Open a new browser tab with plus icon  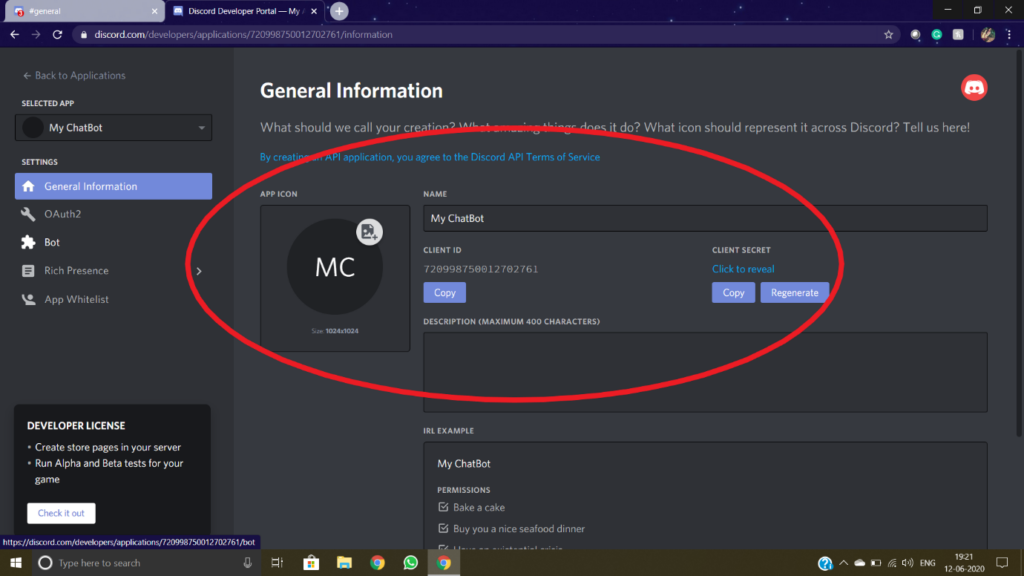point(339,11)
